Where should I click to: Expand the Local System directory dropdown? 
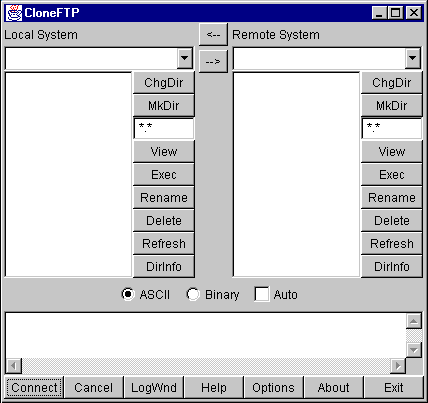click(185, 58)
